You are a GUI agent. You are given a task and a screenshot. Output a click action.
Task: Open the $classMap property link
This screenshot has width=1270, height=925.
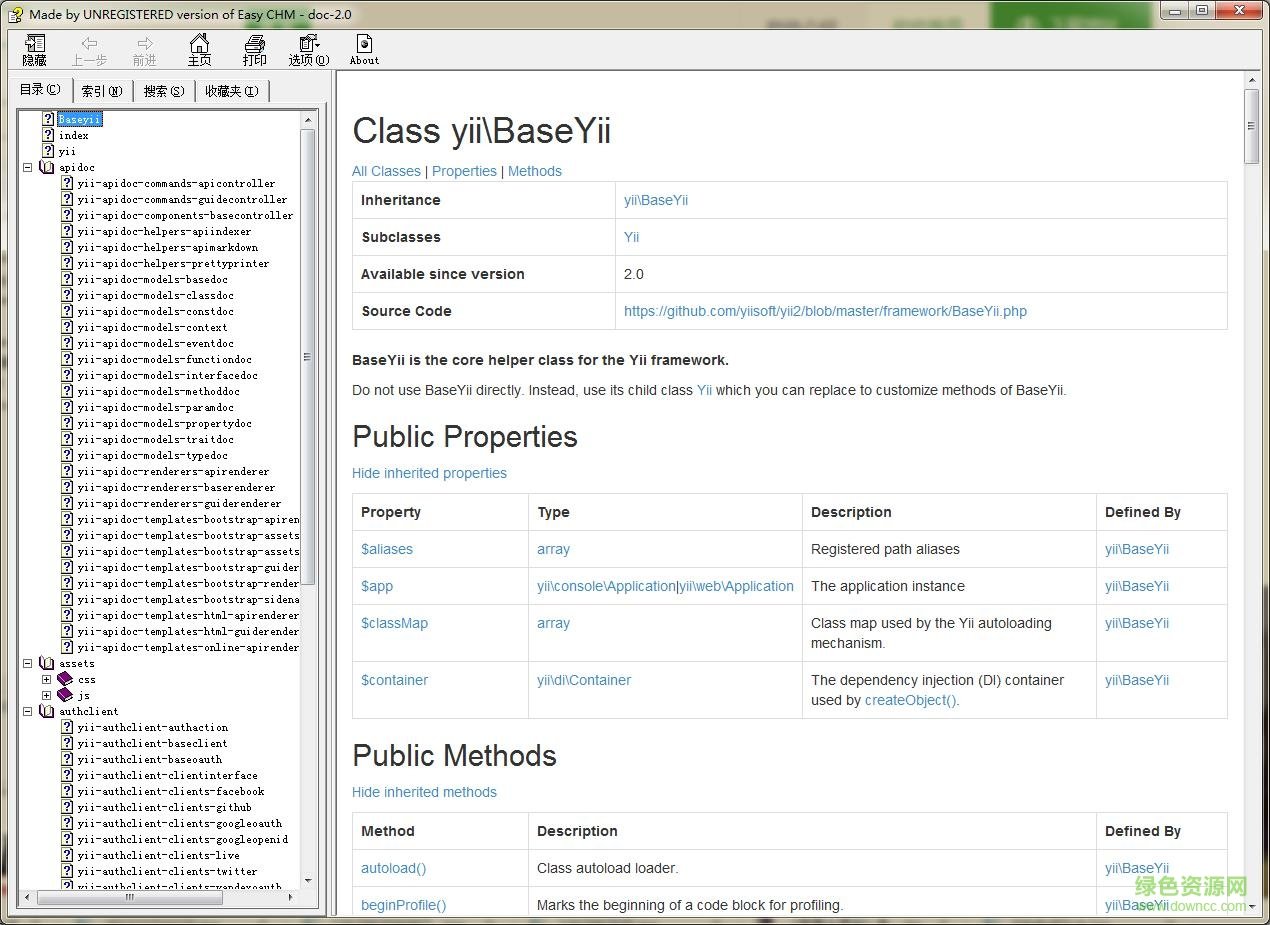tap(394, 623)
